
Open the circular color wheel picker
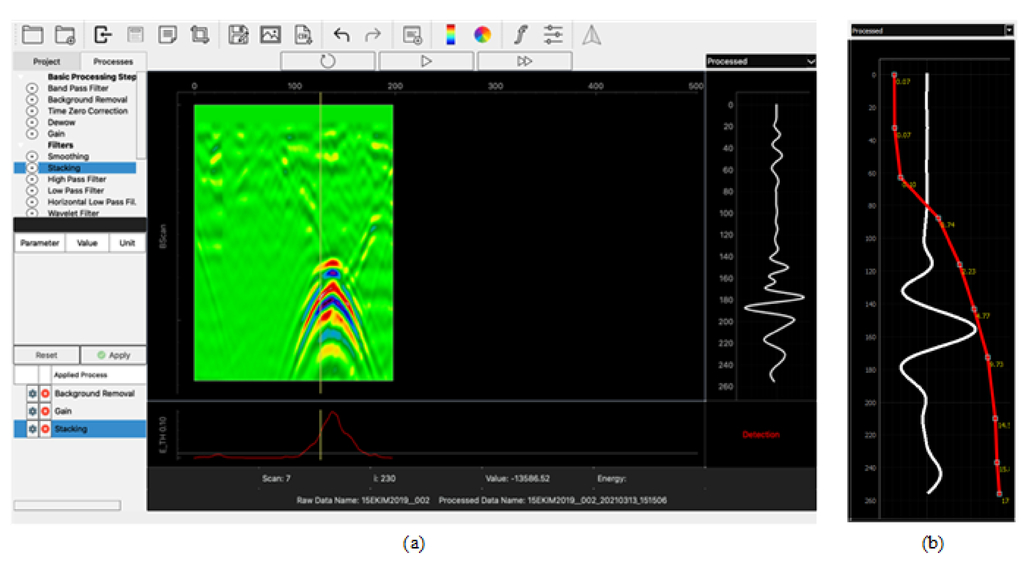(482, 34)
